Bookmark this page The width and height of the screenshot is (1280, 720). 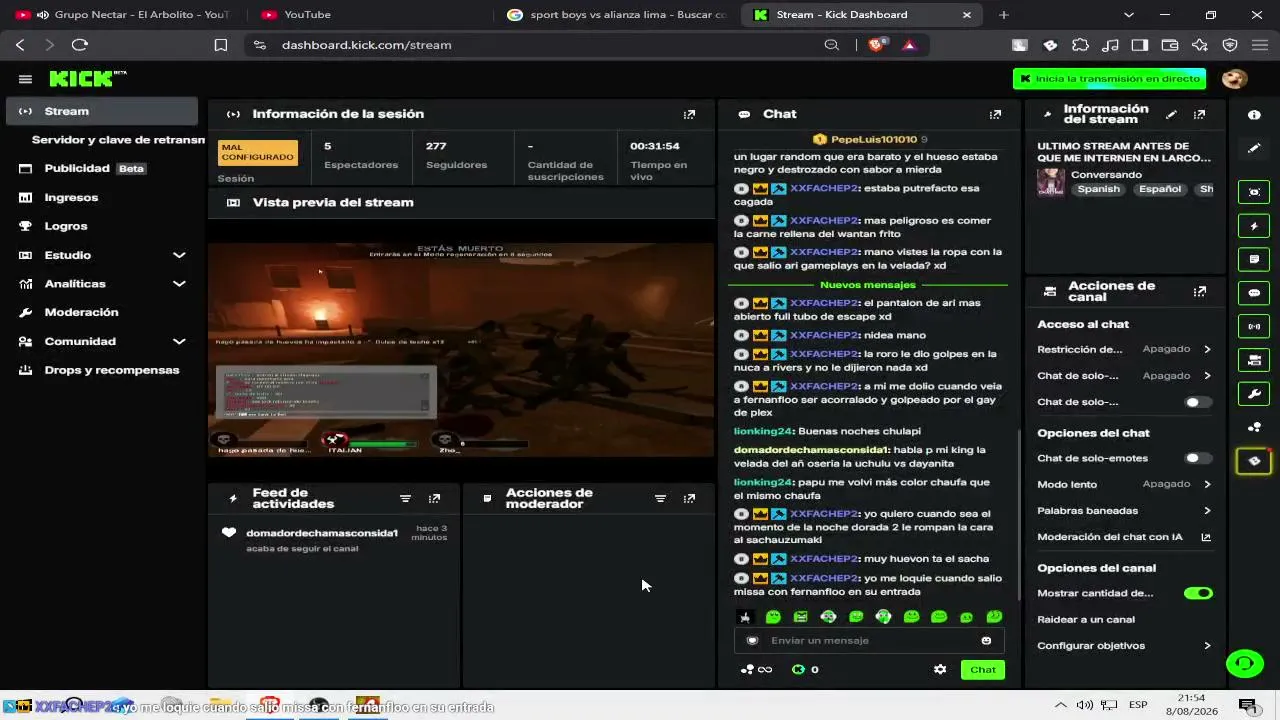[x=221, y=44]
